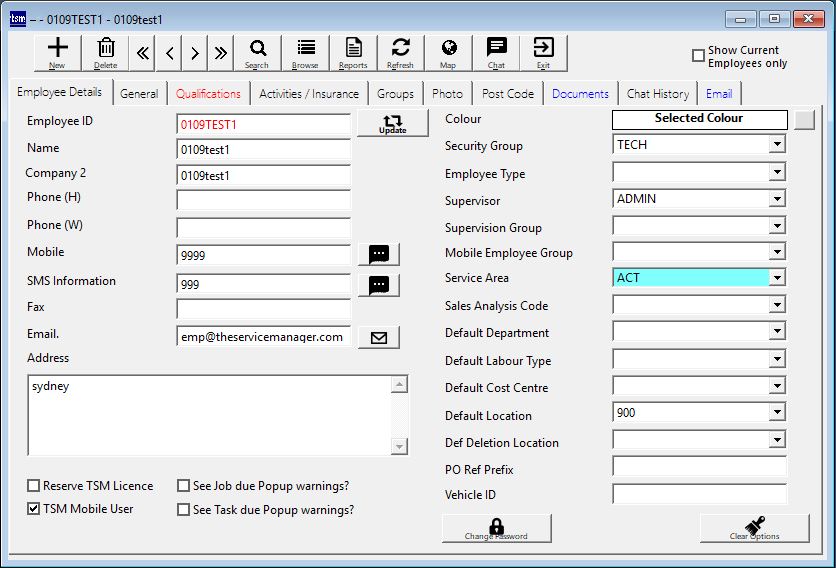Click into the Phone (H) input field
Screen dimensions: 836x568
click(x=263, y=200)
